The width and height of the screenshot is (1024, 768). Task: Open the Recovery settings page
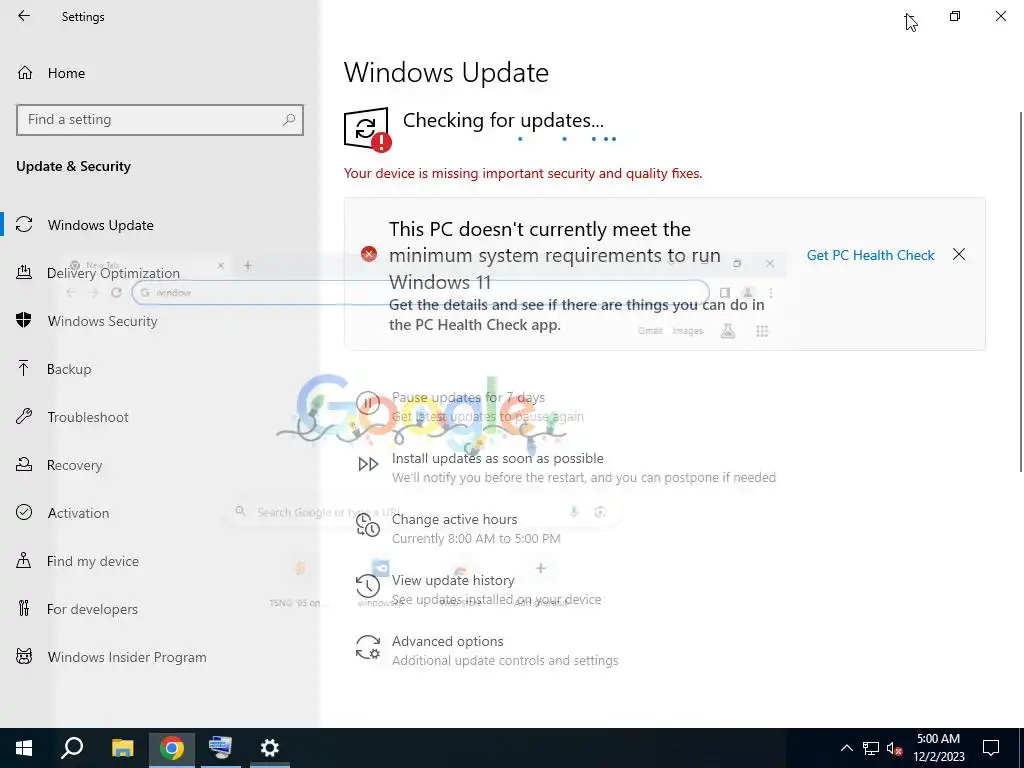(74, 465)
